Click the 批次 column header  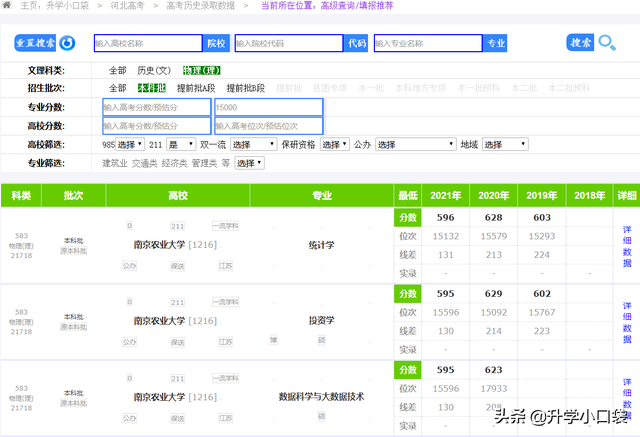coord(73,195)
